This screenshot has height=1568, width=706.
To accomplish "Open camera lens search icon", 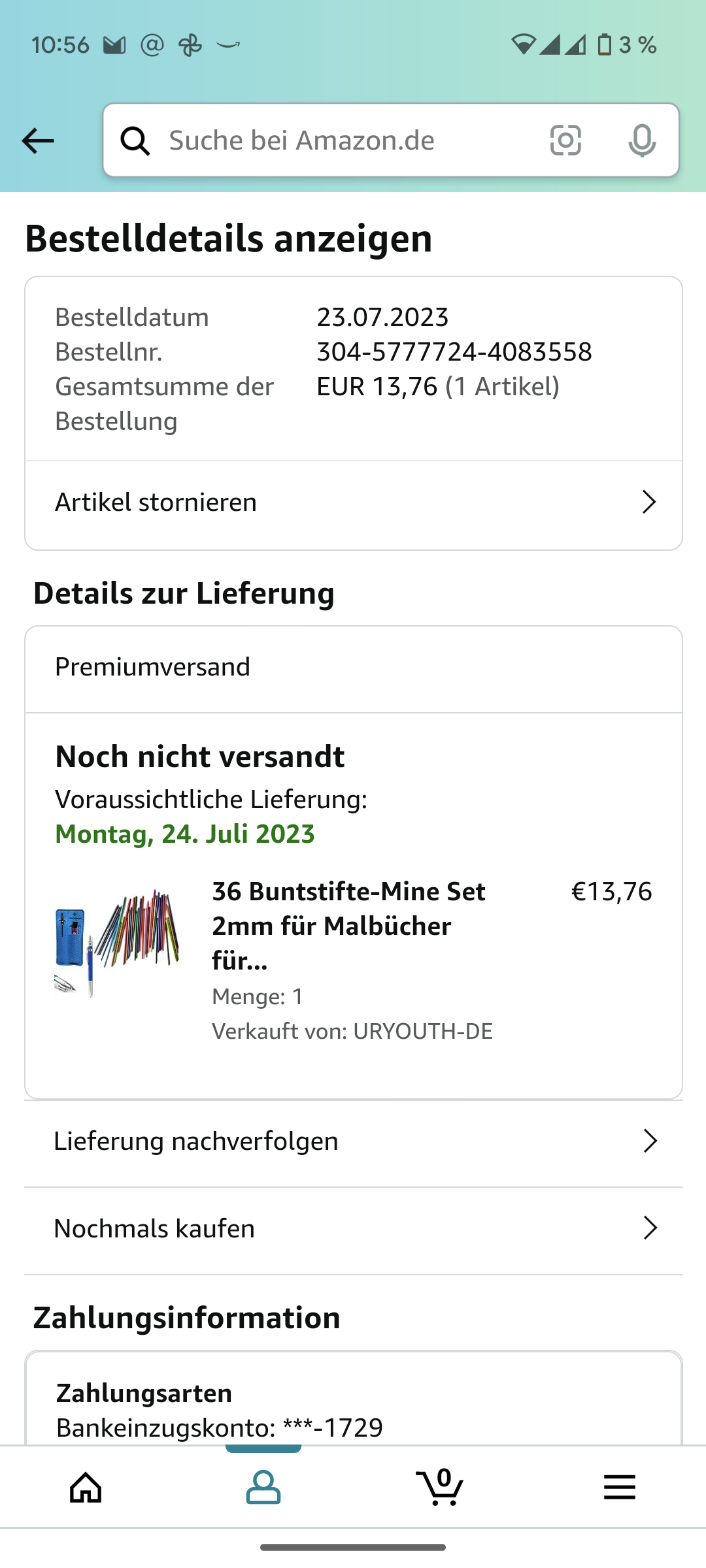I will click(x=565, y=140).
